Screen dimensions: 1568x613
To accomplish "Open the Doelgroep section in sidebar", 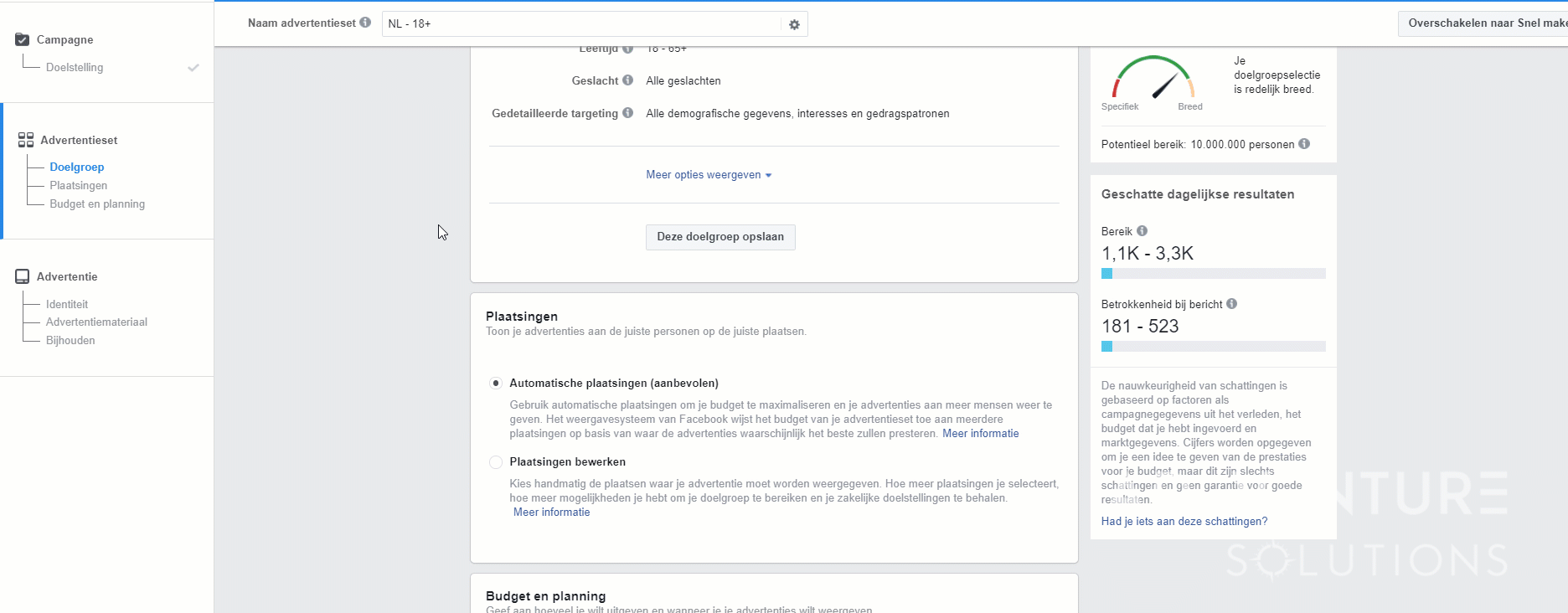I will (x=76, y=167).
